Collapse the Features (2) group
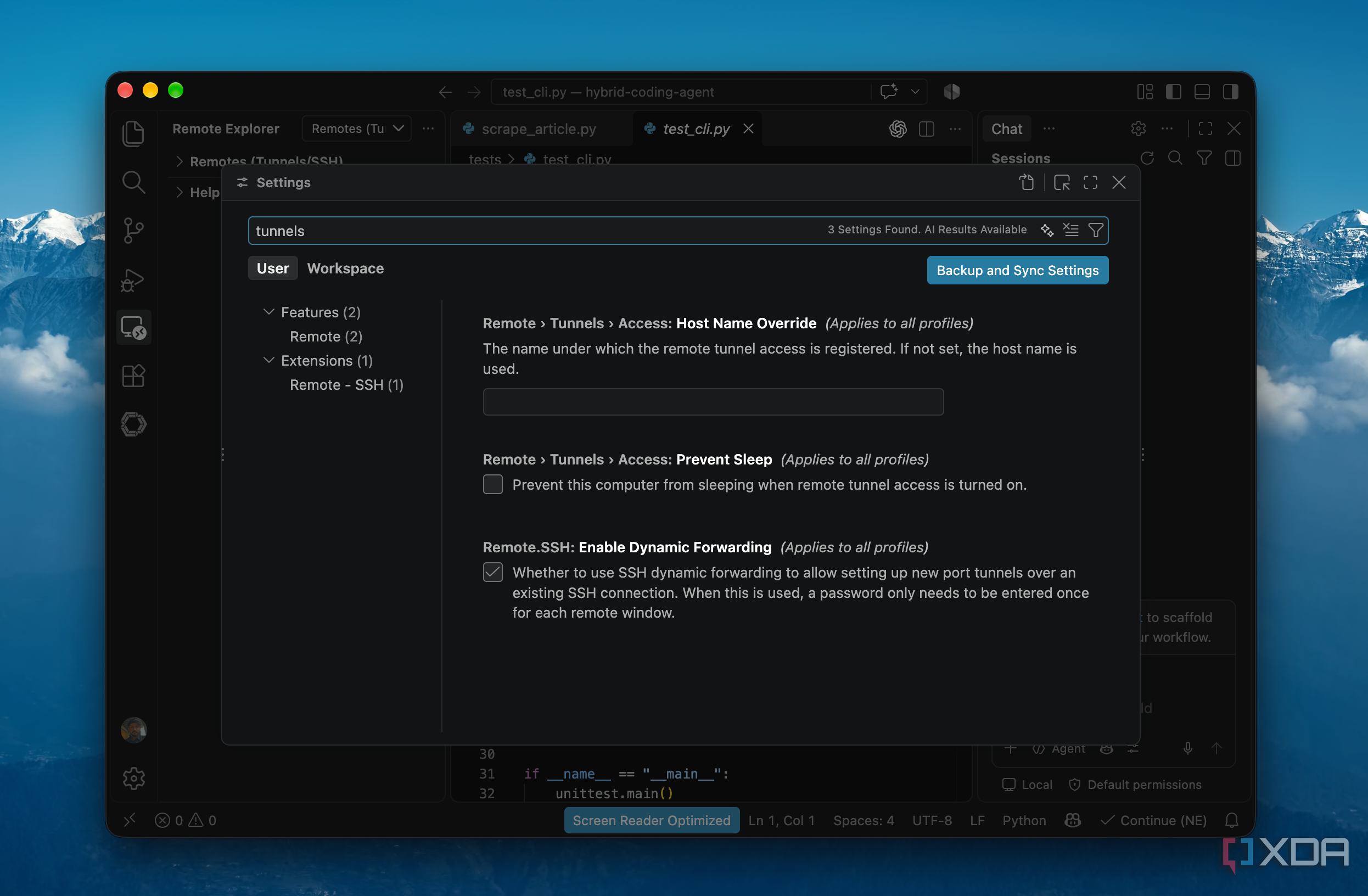 (268, 312)
